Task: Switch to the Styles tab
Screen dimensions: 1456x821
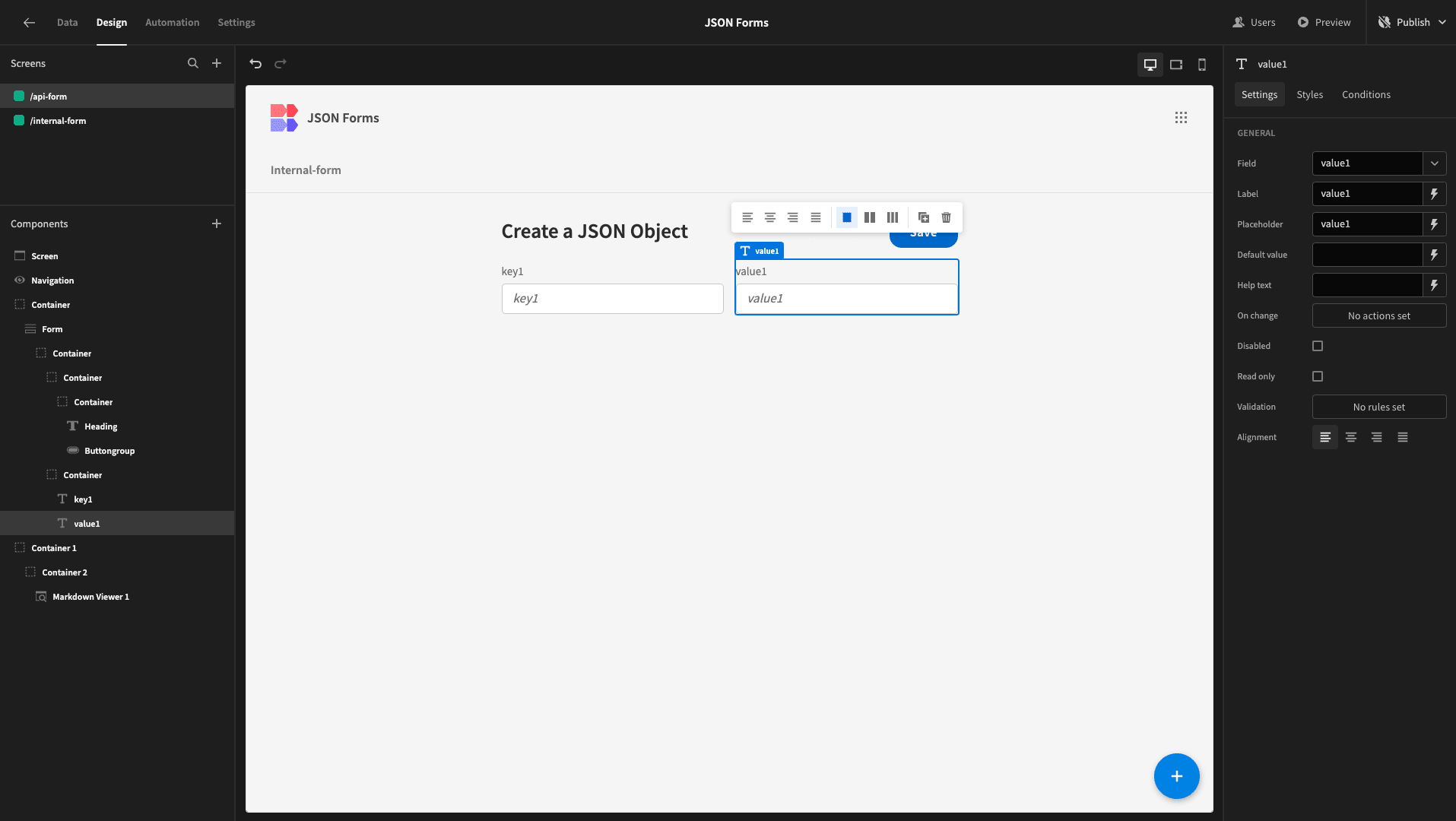Action: [x=1309, y=94]
